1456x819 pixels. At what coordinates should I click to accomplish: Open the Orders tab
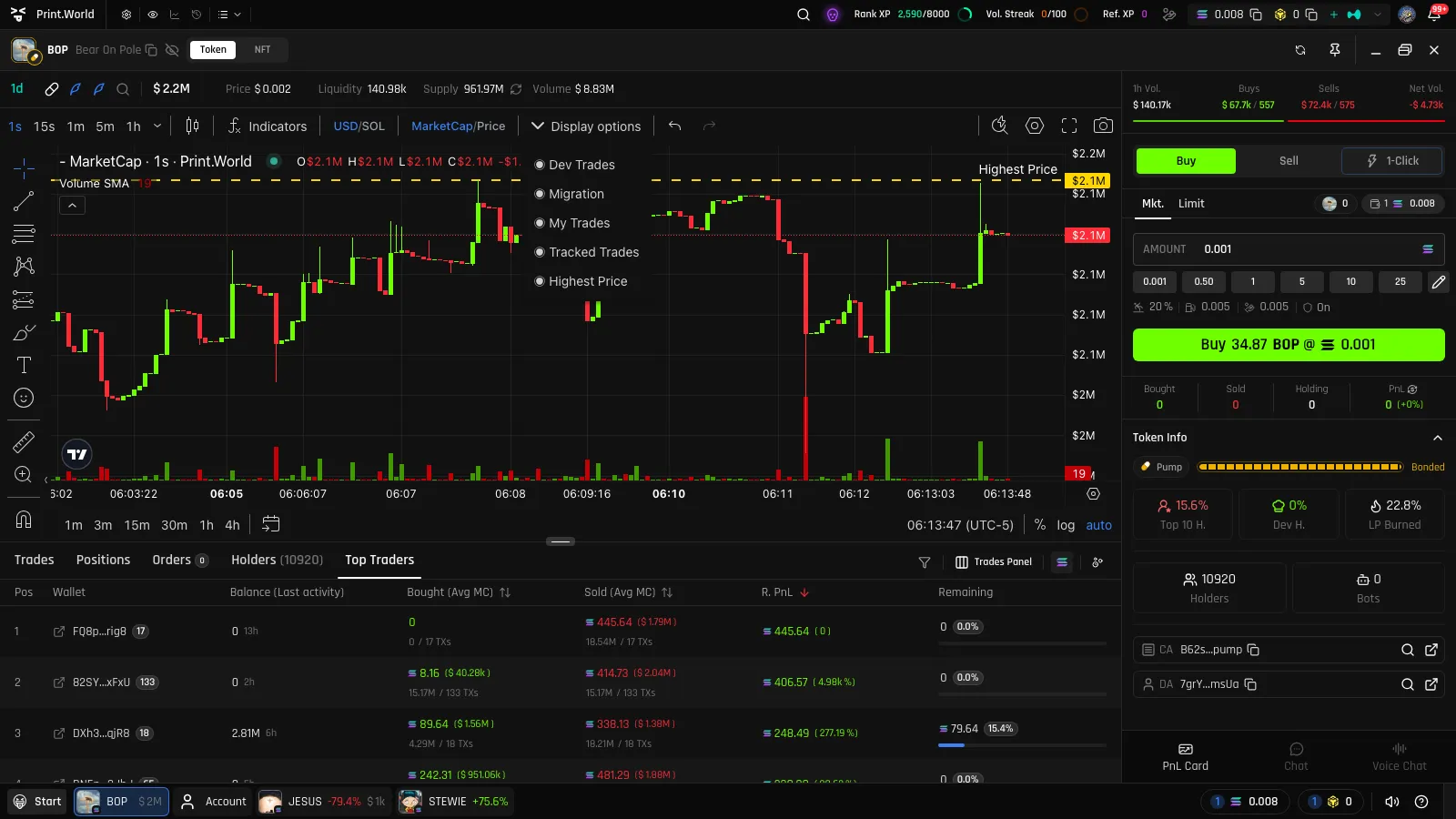[x=180, y=560]
